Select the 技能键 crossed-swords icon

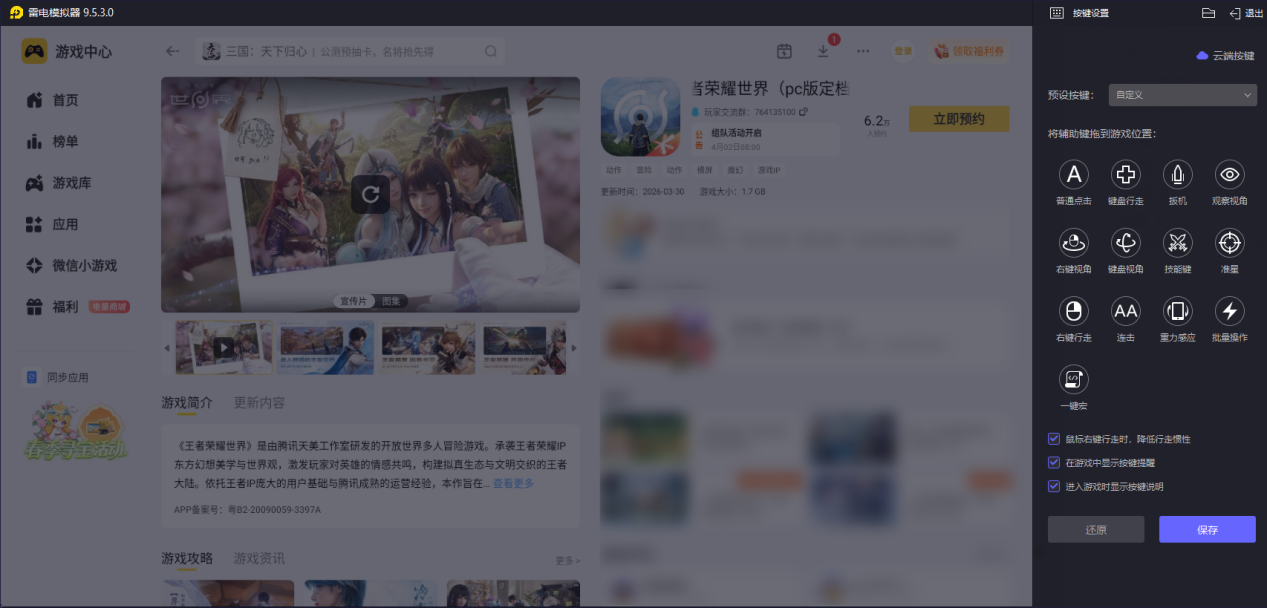1178,243
